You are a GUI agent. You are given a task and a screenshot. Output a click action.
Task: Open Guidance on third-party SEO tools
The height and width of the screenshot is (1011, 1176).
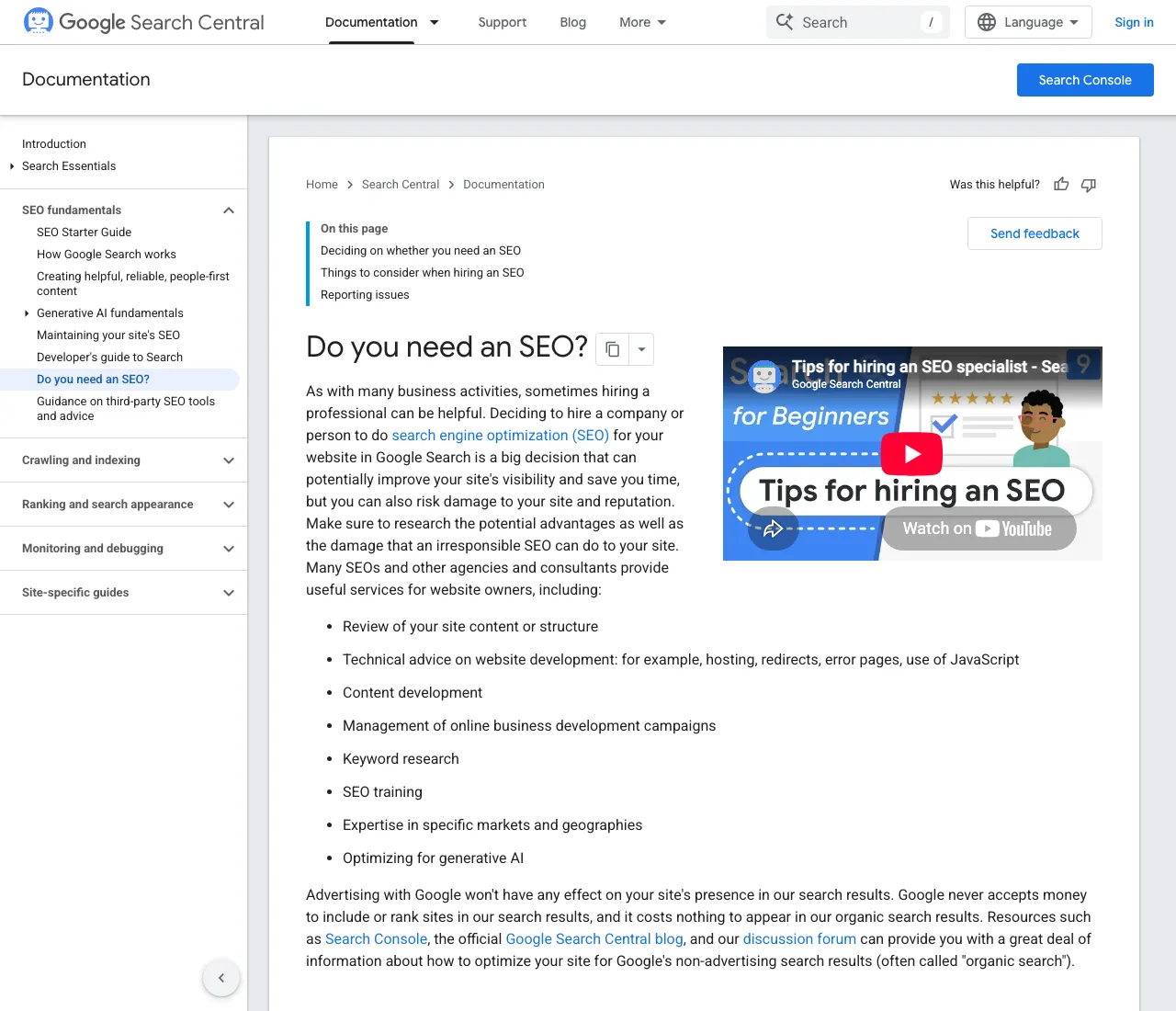126,409
